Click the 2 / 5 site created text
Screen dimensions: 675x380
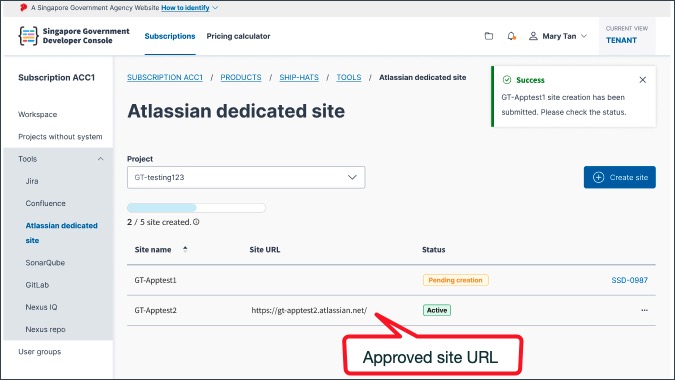click(x=159, y=222)
